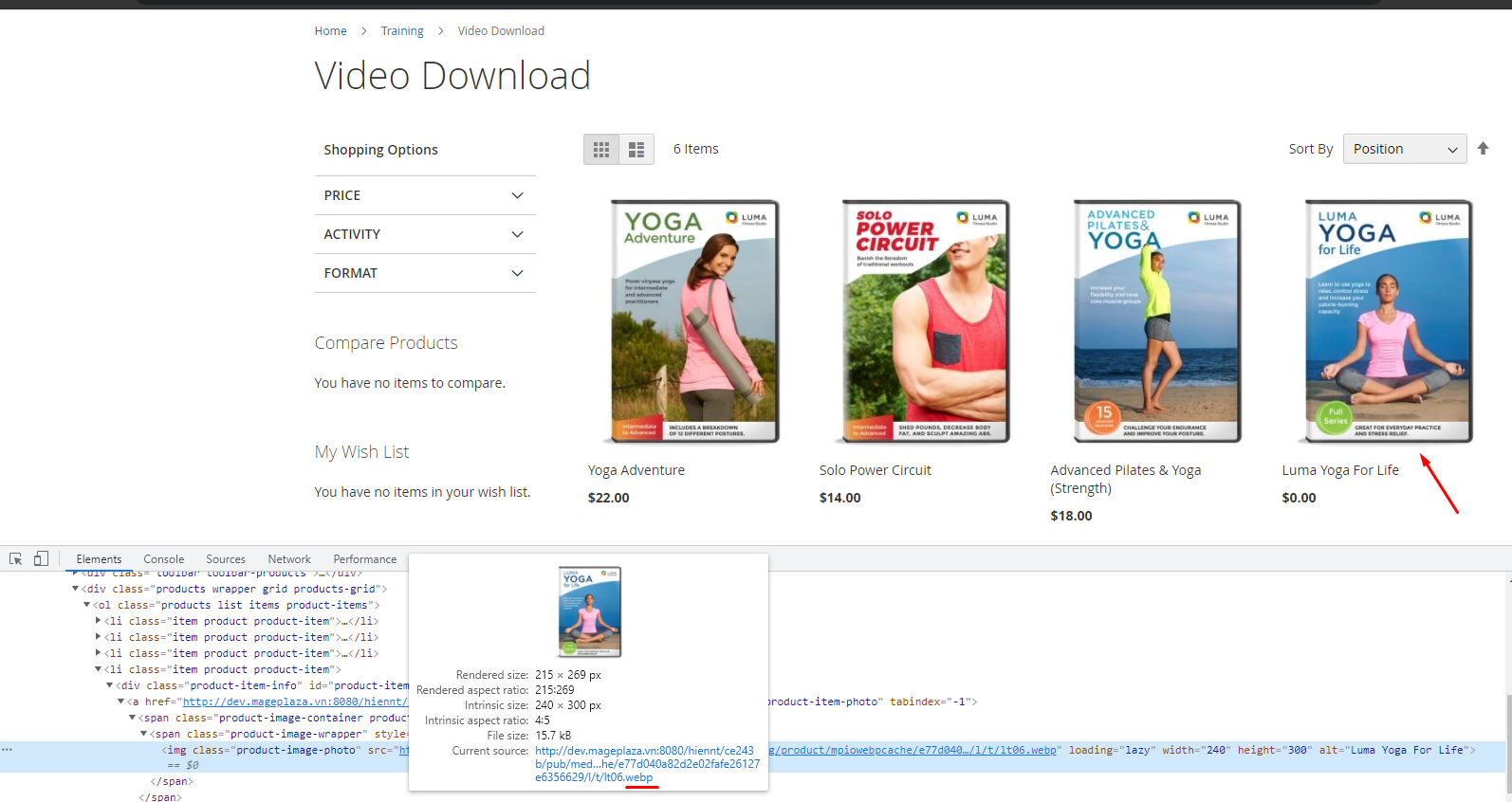Open the Sources tab
1512x802 pixels.
coord(226,559)
